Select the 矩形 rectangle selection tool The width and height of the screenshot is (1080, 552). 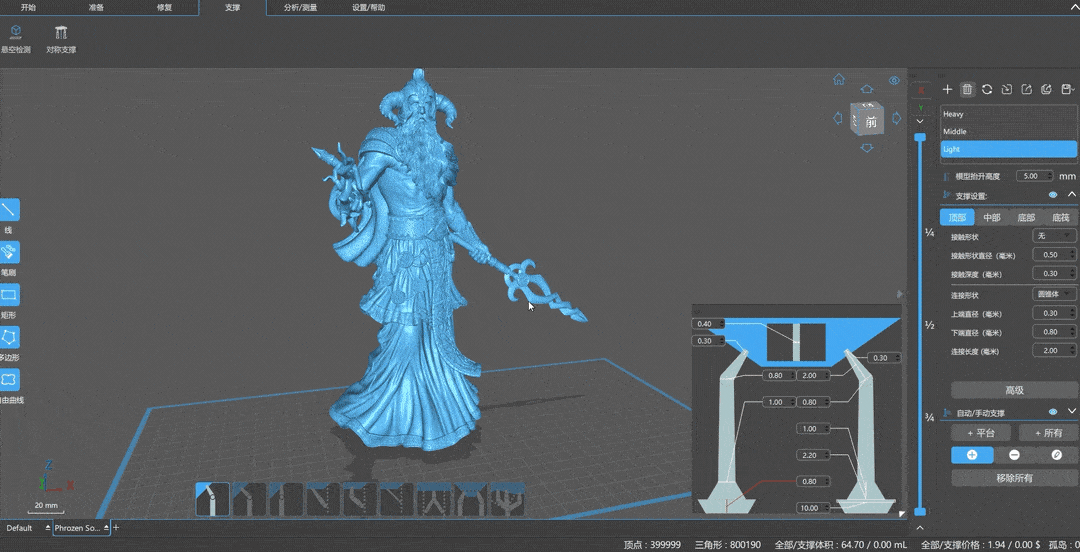[9, 295]
